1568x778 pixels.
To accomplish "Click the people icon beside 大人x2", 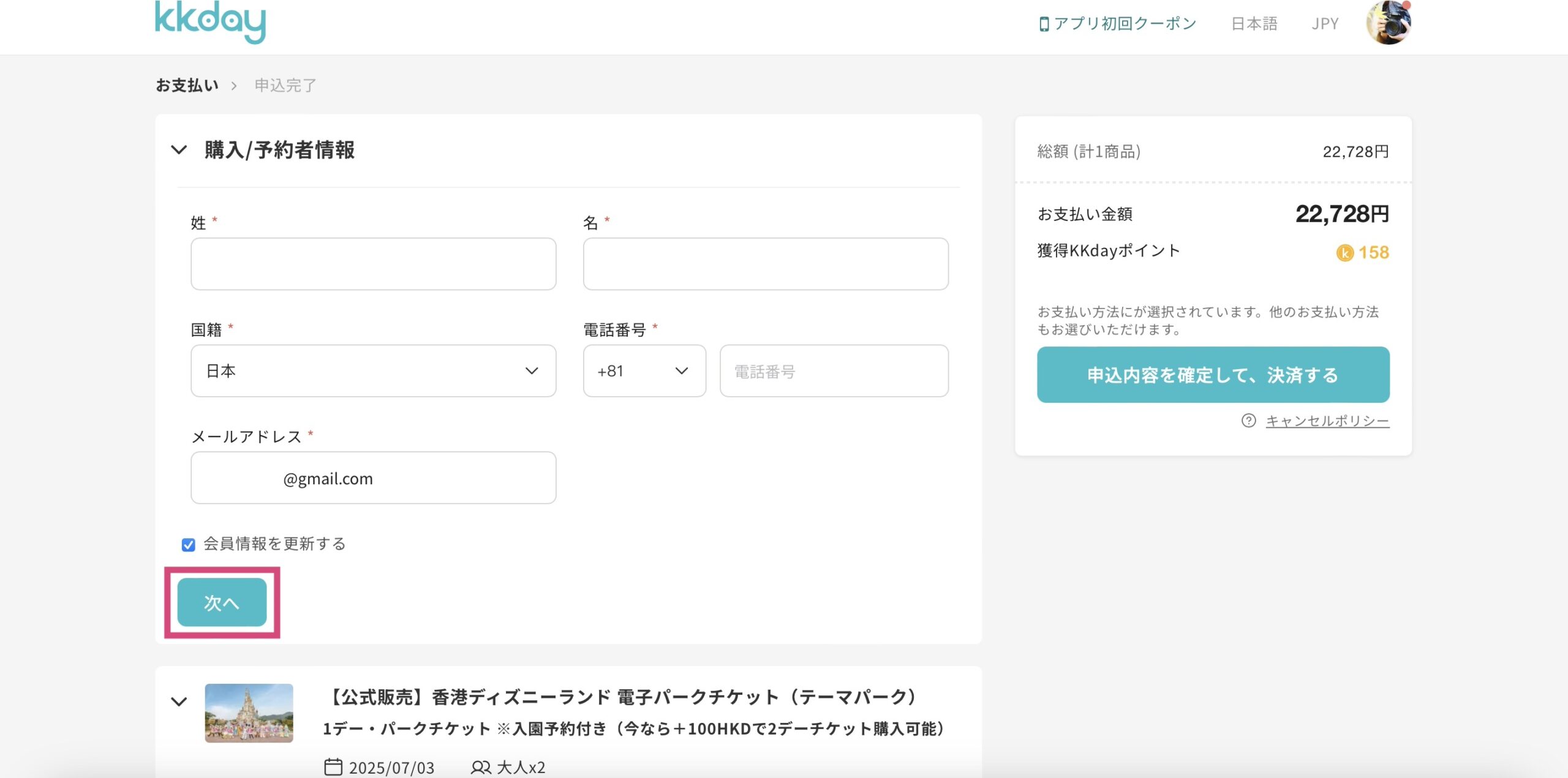I will pyautogui.click(x=481, y=767).
